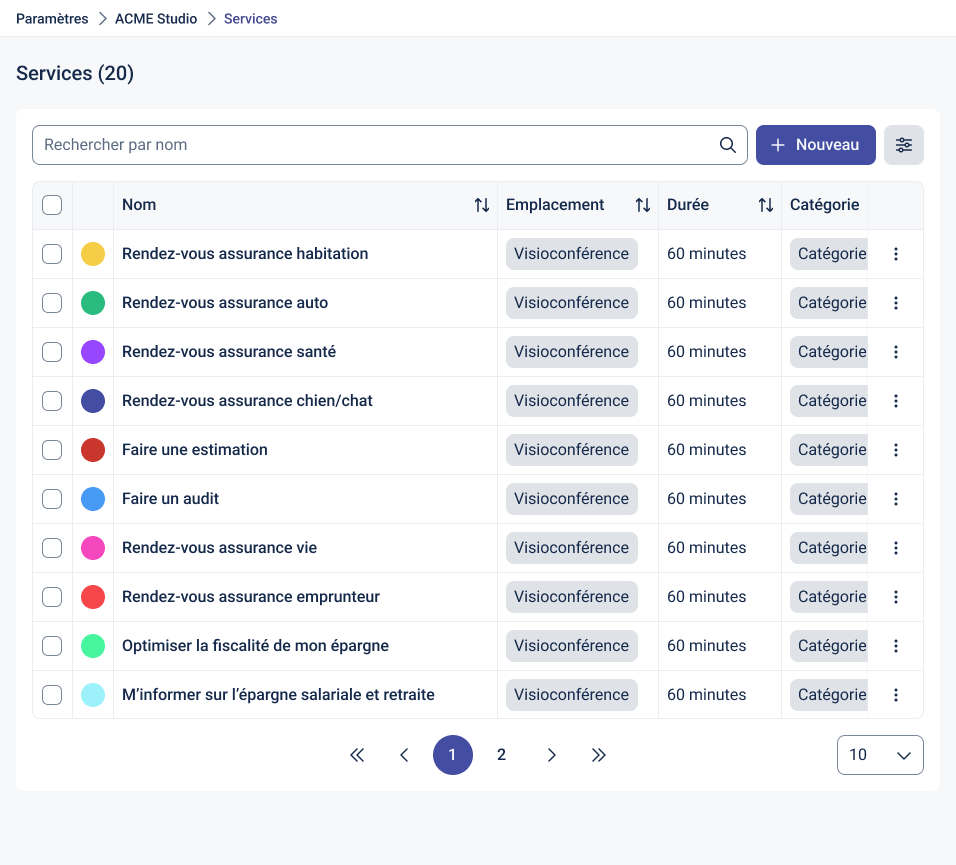Sort by Nom column arrows
This screenshot has width=956, height=865.
click(482, 205)
